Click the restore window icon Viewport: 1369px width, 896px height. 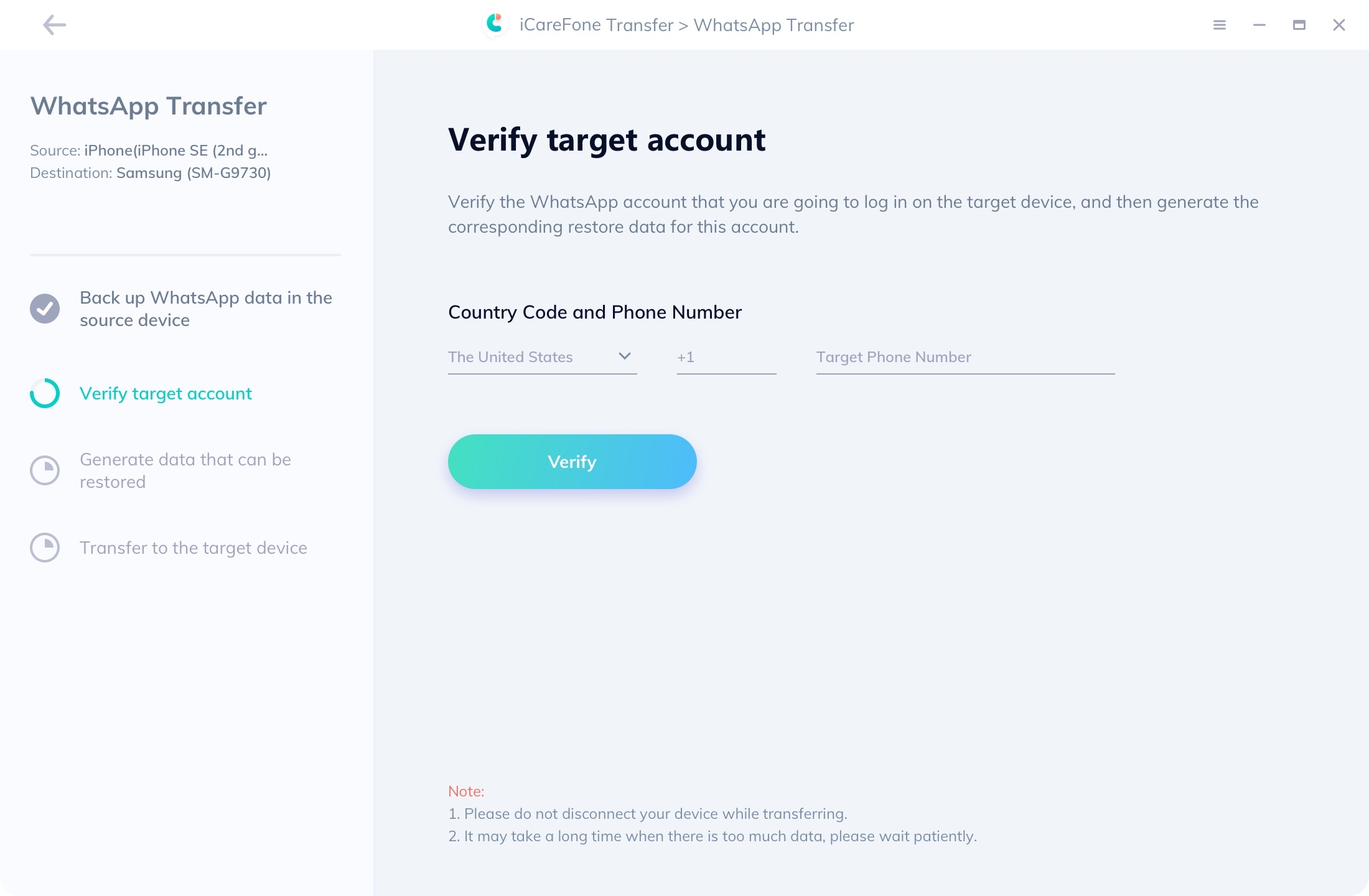click(x=1300, y=24)
